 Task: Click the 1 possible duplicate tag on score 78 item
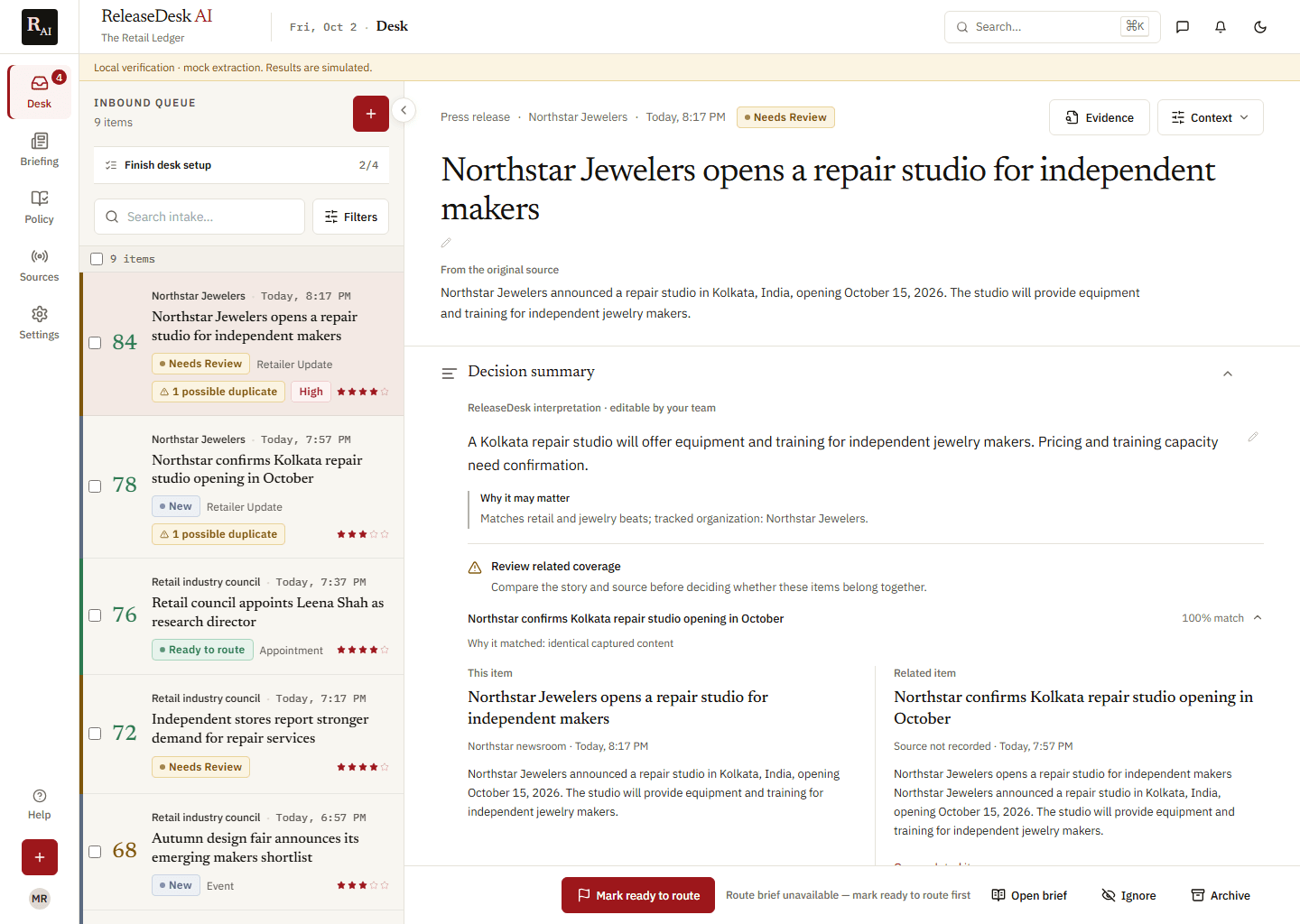click(218, 534)
